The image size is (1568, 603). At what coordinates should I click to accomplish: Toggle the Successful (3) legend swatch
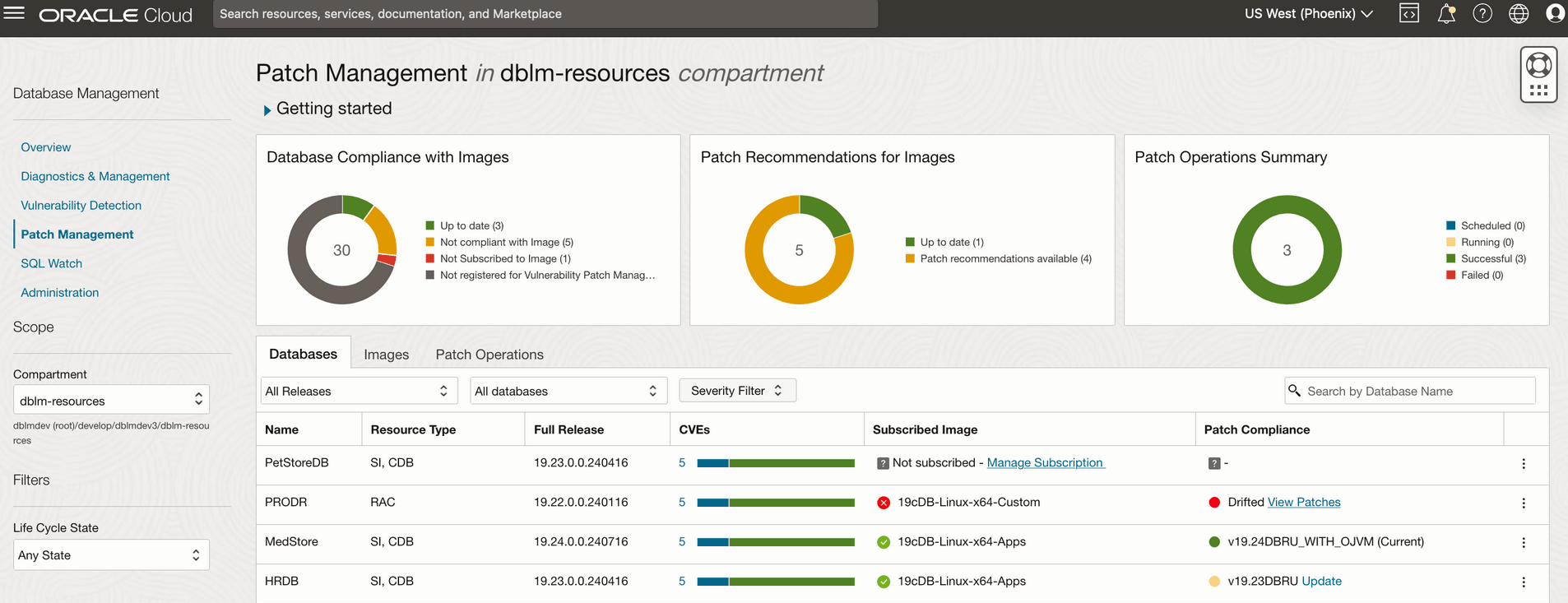click(x=1451, y=258)
